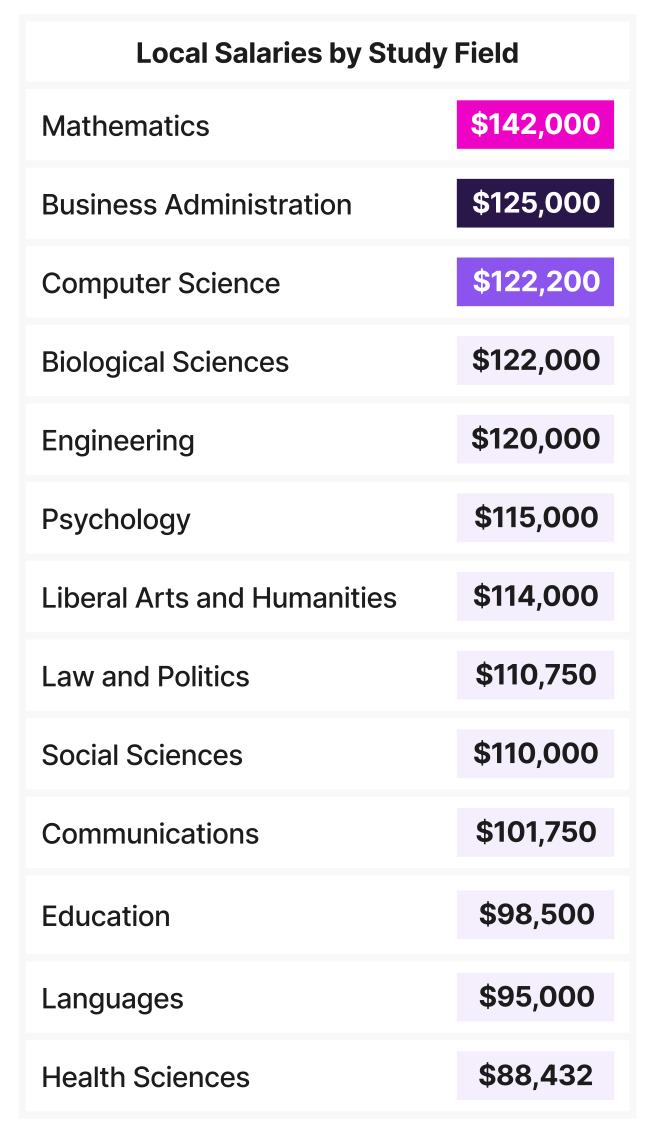Click the dark navy $125,000 badge
The image size is (650, 1134).
(x=535, y=204)
